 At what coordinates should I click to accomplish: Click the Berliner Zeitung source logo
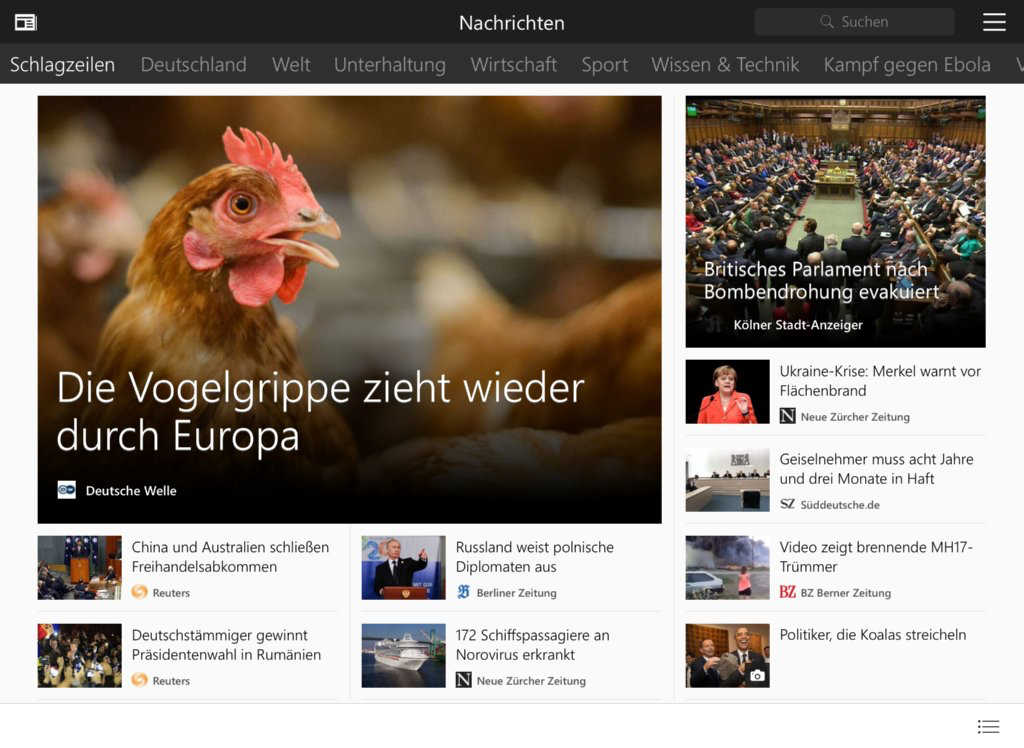coord(463,592)
